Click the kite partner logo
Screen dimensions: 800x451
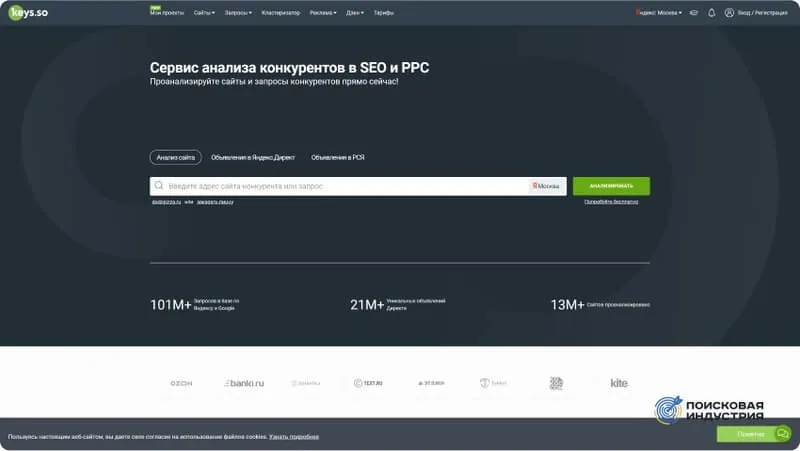coord(619,383)
